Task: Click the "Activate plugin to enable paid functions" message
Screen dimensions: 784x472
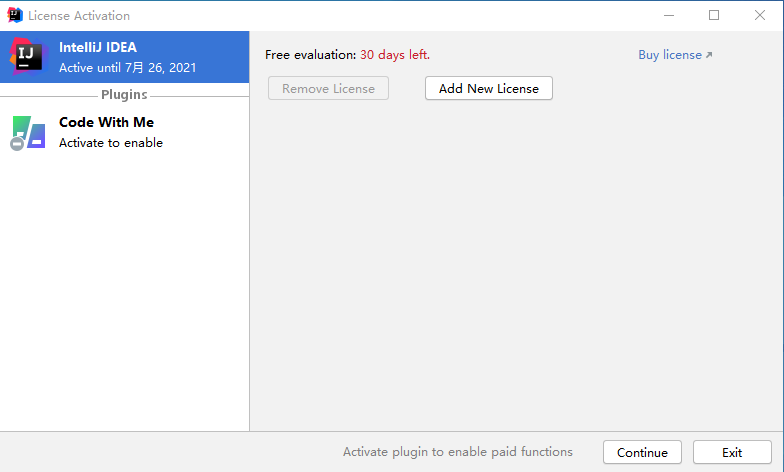Action: coord(458,452)
